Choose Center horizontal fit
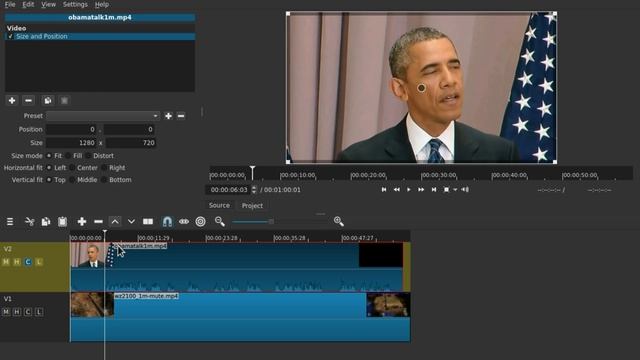The height and width of the screenshot is (360, 640). (83, 168)
